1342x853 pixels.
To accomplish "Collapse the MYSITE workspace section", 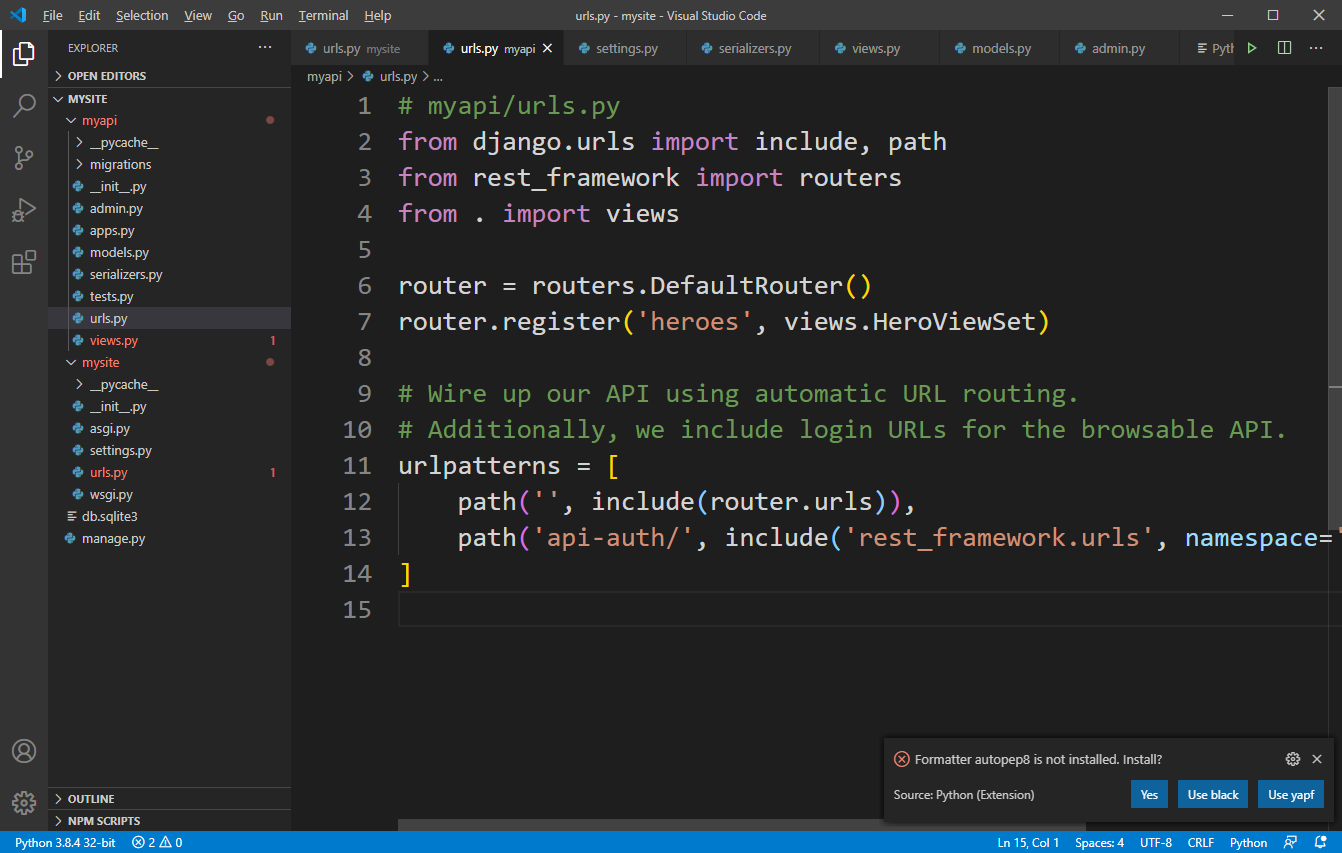I will (170, 99).
